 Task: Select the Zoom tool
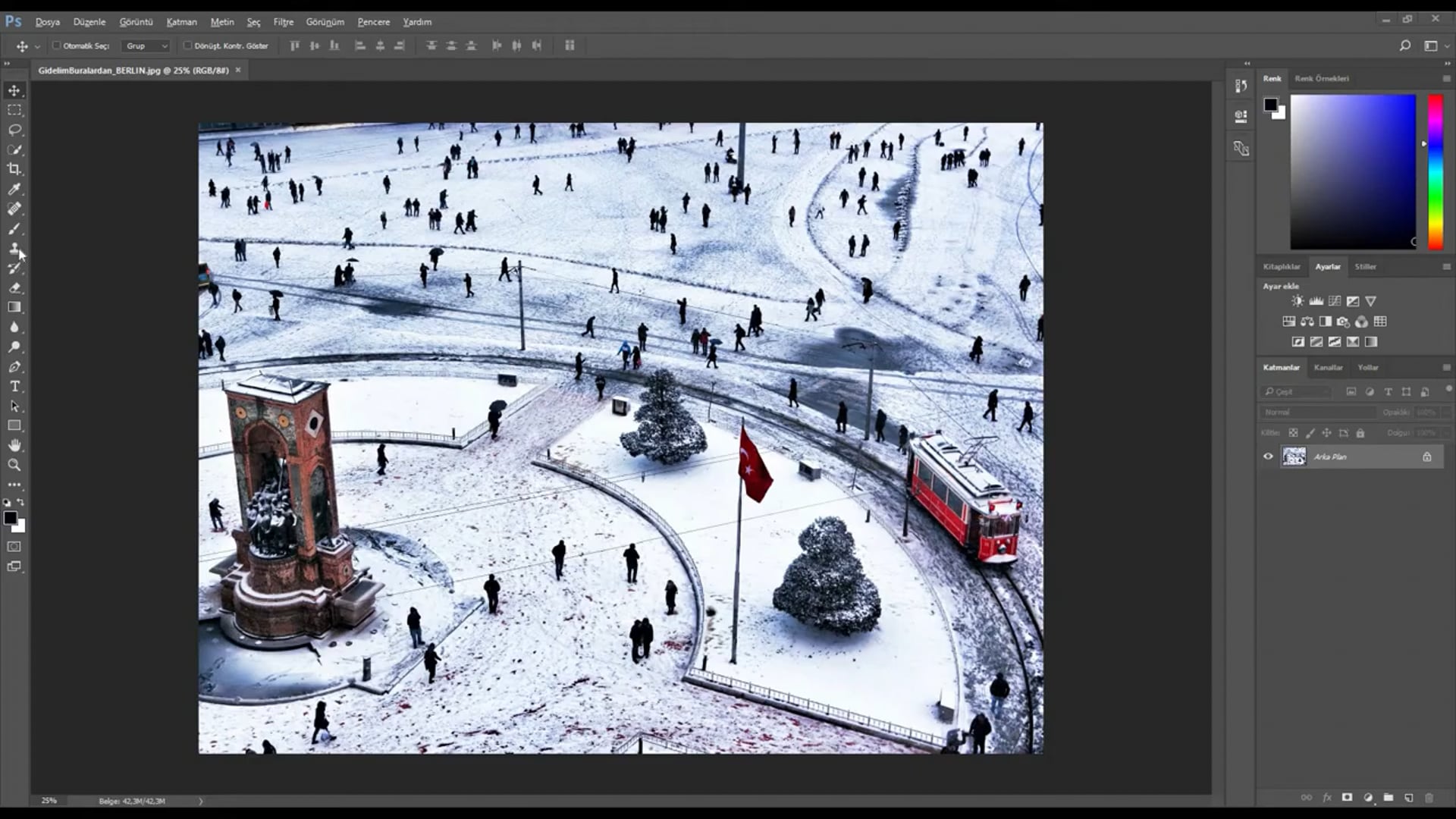point(14,465)
